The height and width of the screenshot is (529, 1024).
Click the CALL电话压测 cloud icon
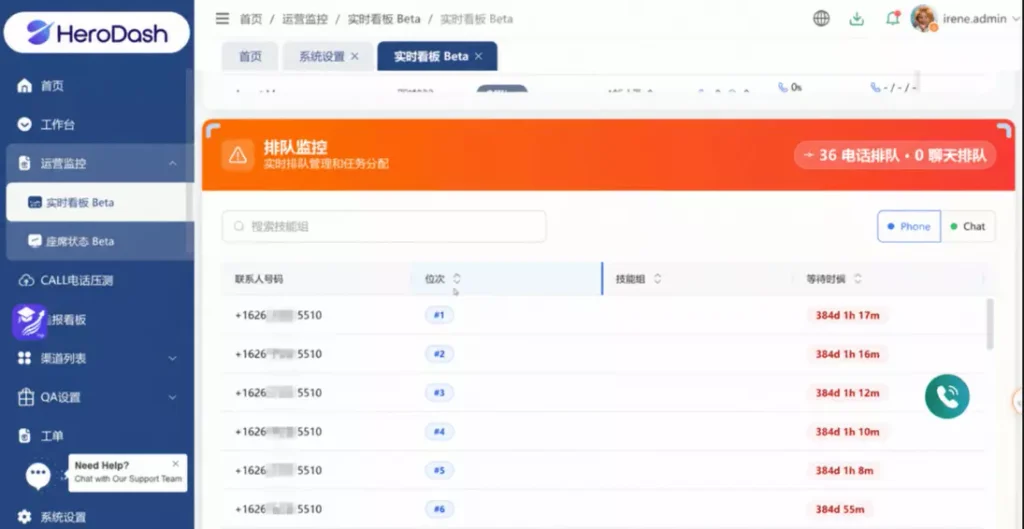point(25,280)
